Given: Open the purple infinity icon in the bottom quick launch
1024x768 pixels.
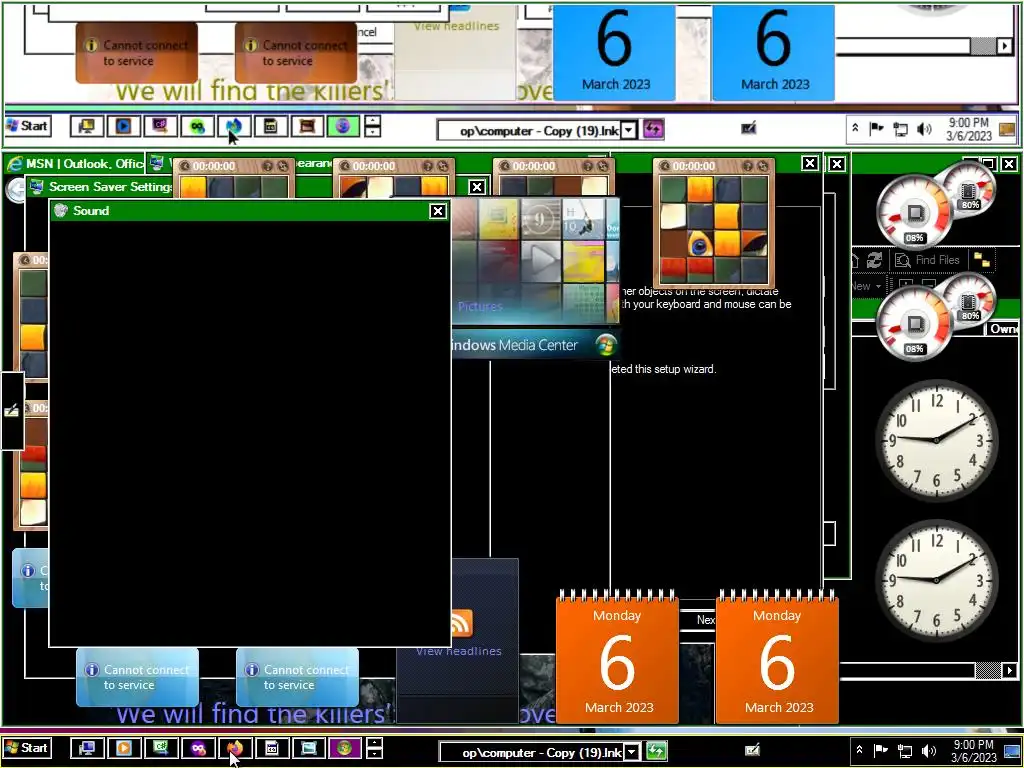Looking at the screenshot, I should coord(199,748).
